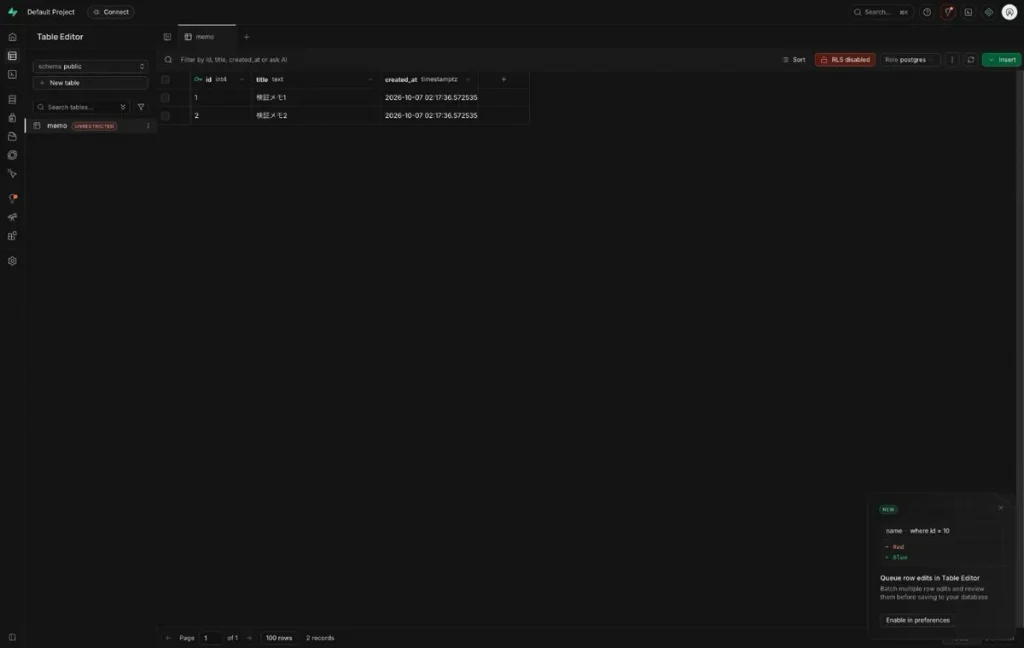
Task: Click the Supabase logo icon
Action: pyautogui.click(x=12, y=12)
